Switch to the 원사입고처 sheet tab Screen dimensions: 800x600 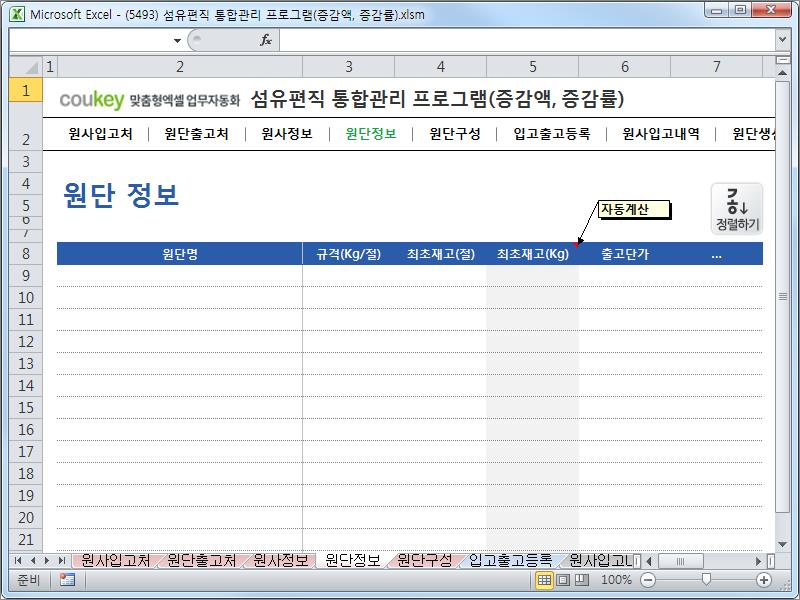point(115,561)
